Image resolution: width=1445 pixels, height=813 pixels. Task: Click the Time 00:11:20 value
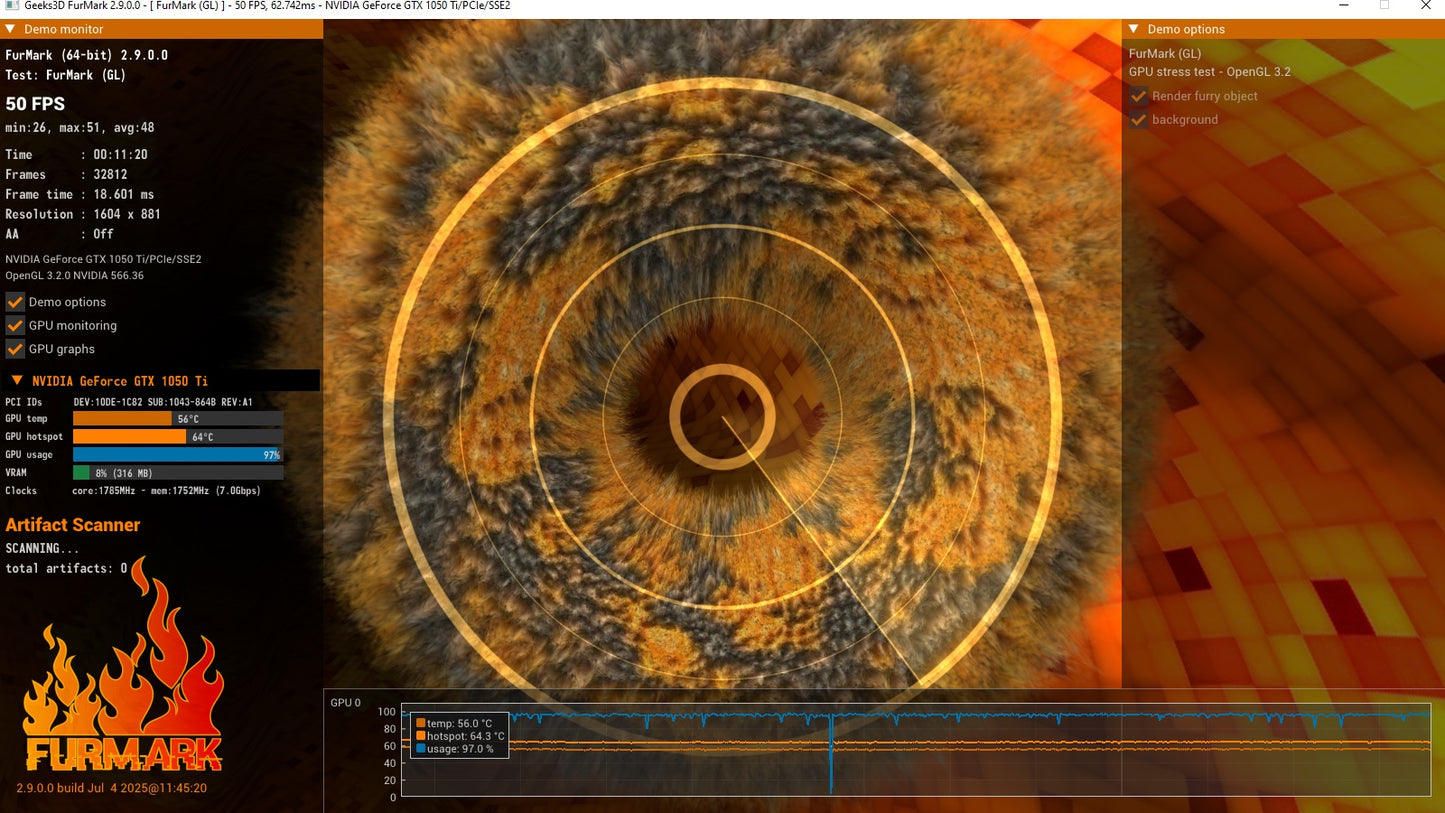121,155
